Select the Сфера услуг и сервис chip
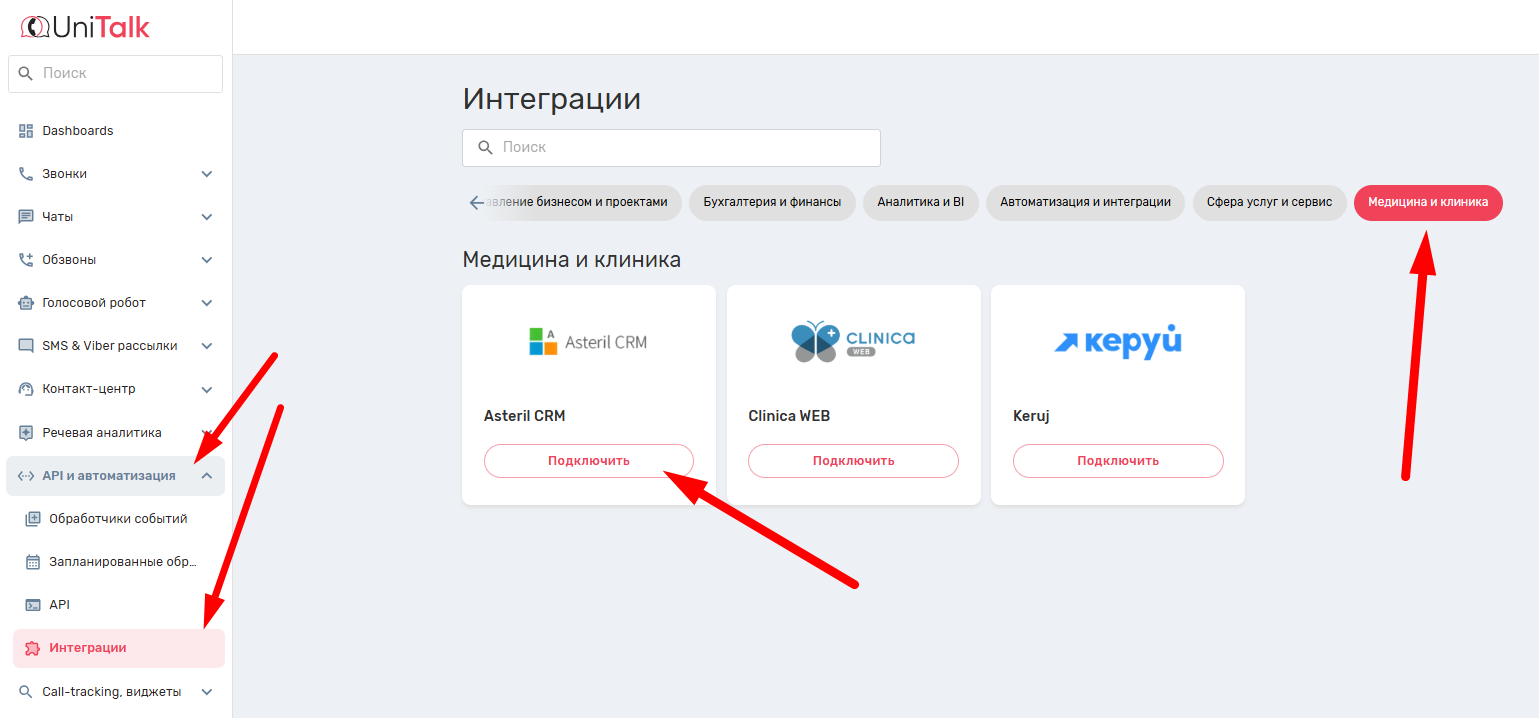Image resolution: width=1539 pixels, height=718 pixels. point(1269,202)
